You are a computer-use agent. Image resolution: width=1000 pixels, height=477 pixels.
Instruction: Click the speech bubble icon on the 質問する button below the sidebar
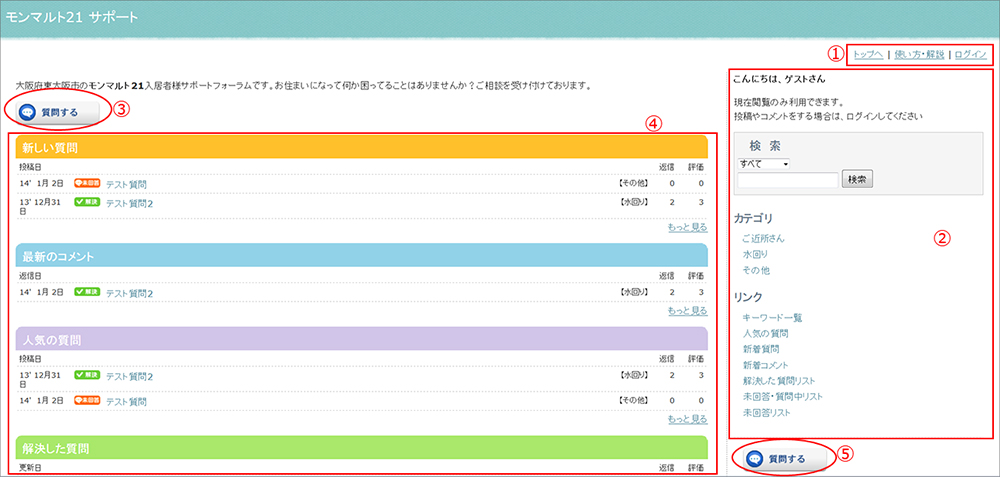[x=755, y=459]
